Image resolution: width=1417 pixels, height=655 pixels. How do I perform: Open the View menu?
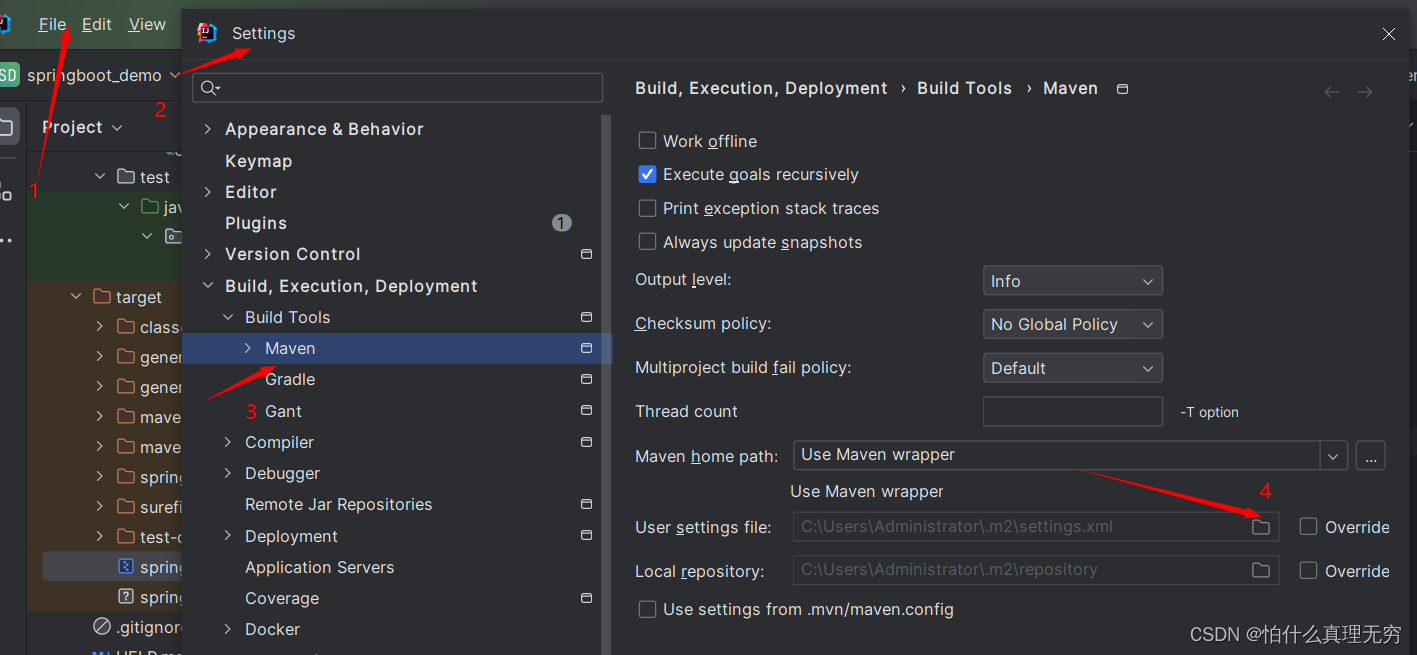(147, 24)
